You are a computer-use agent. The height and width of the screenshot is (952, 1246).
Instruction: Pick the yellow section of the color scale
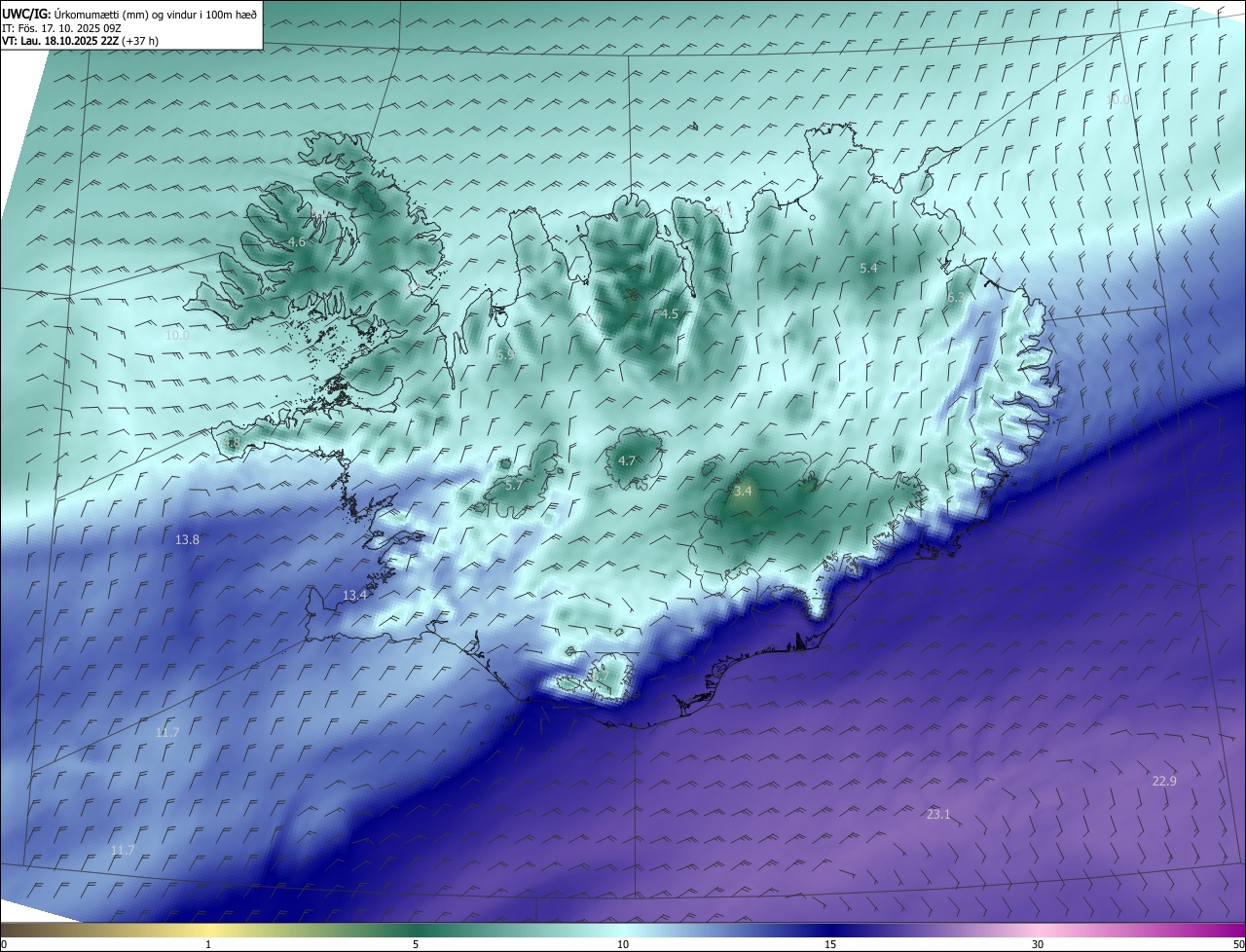coord(208,930)
